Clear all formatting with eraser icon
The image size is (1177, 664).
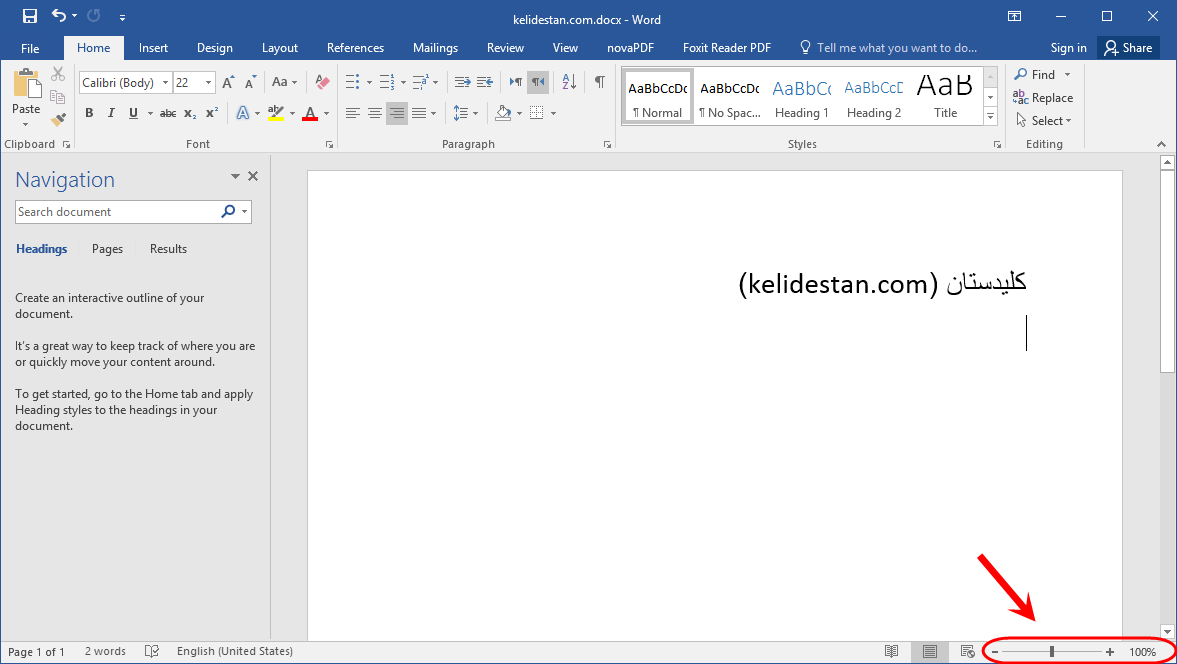click(x=322, y=83)
